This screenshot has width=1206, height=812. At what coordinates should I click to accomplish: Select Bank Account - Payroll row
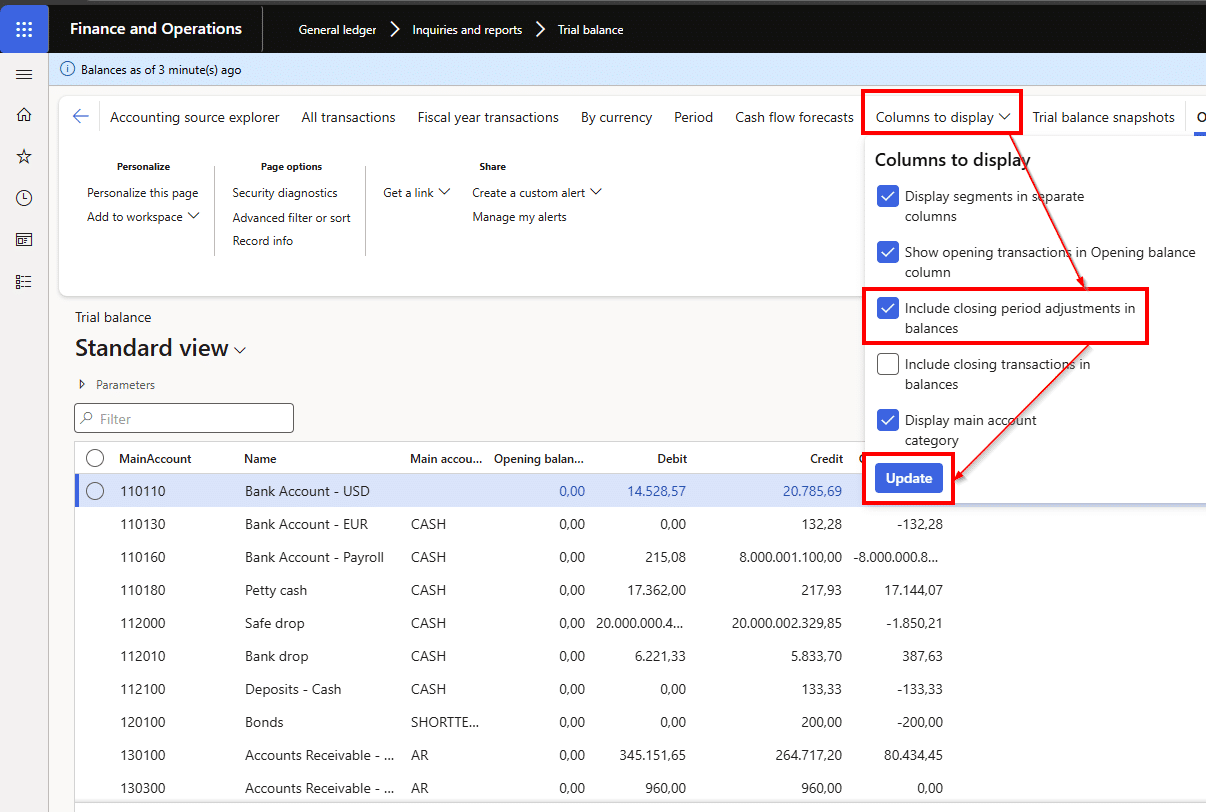(509, 557)
